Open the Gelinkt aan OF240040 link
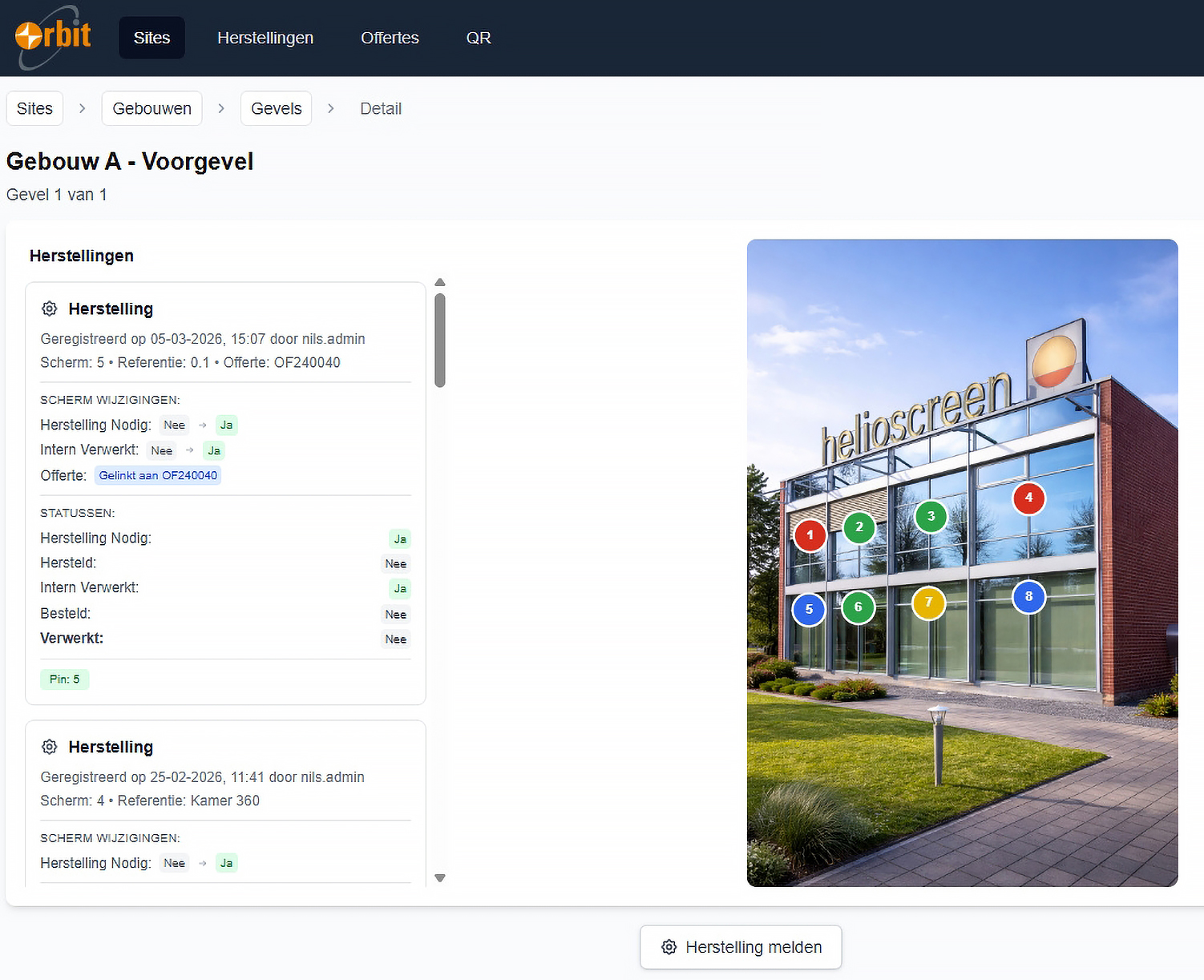The width and height of the screenshot is (1204, 980). click(157, 474)
